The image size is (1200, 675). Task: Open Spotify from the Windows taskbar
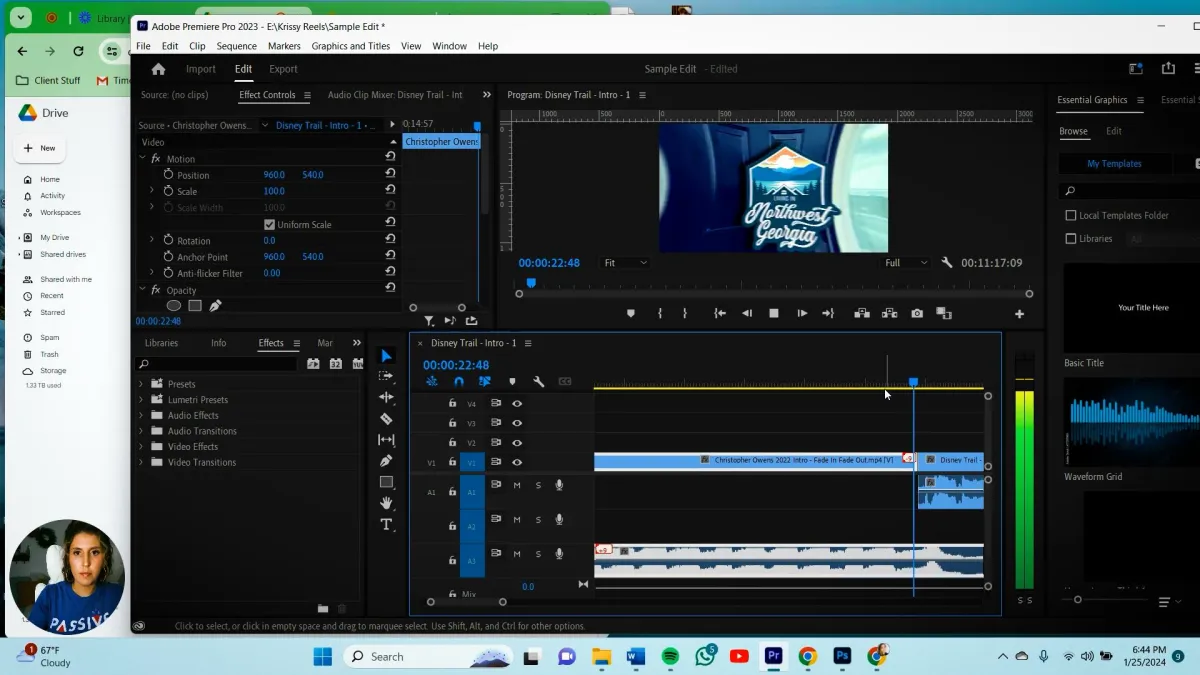point(671,656)
